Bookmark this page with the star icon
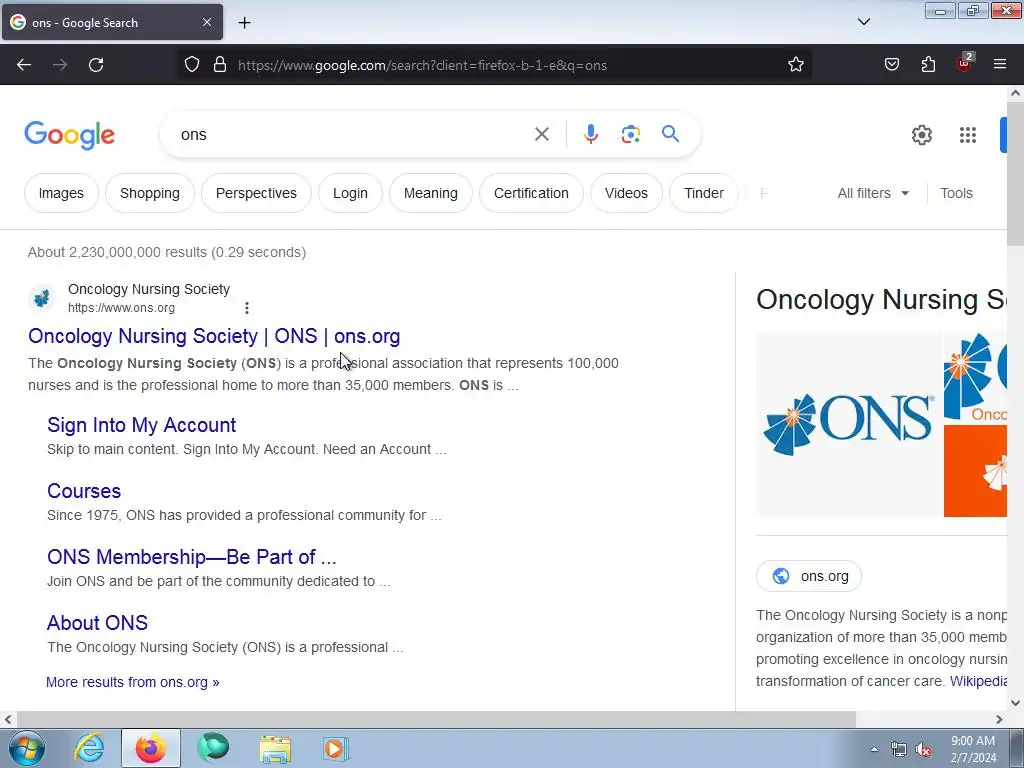The width and height of the screenshot is (1024, 768). (x=795, y=65)
